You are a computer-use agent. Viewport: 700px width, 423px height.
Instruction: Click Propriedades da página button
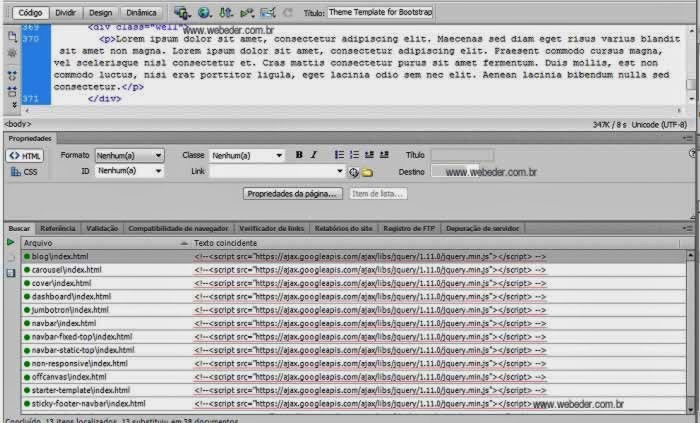293,194
